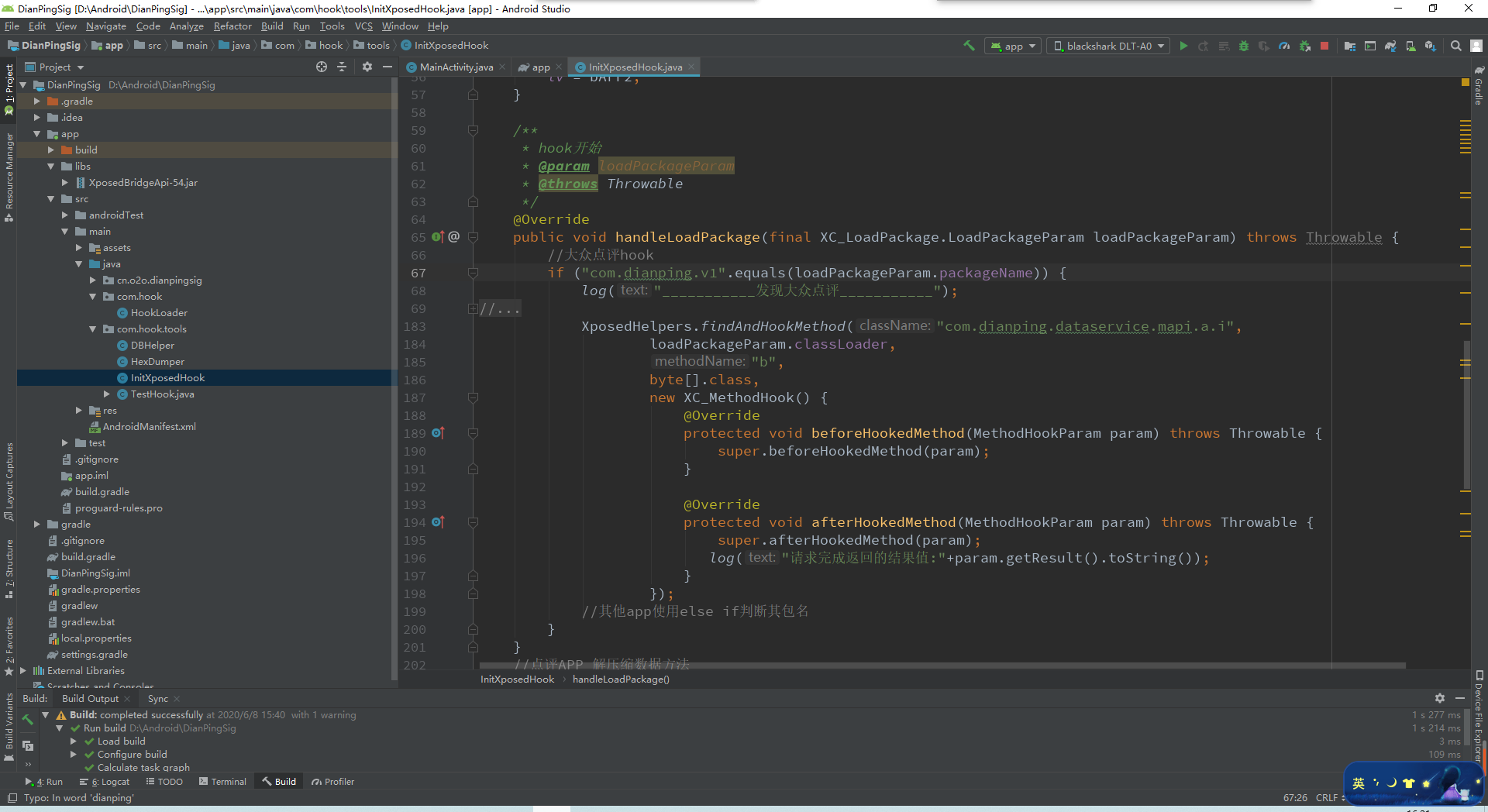Image resolution: width=1488 pixels, height=812 pixels.
Task: Open the Analyze menu
Action: pyautogui.click(x=186, y=26)
